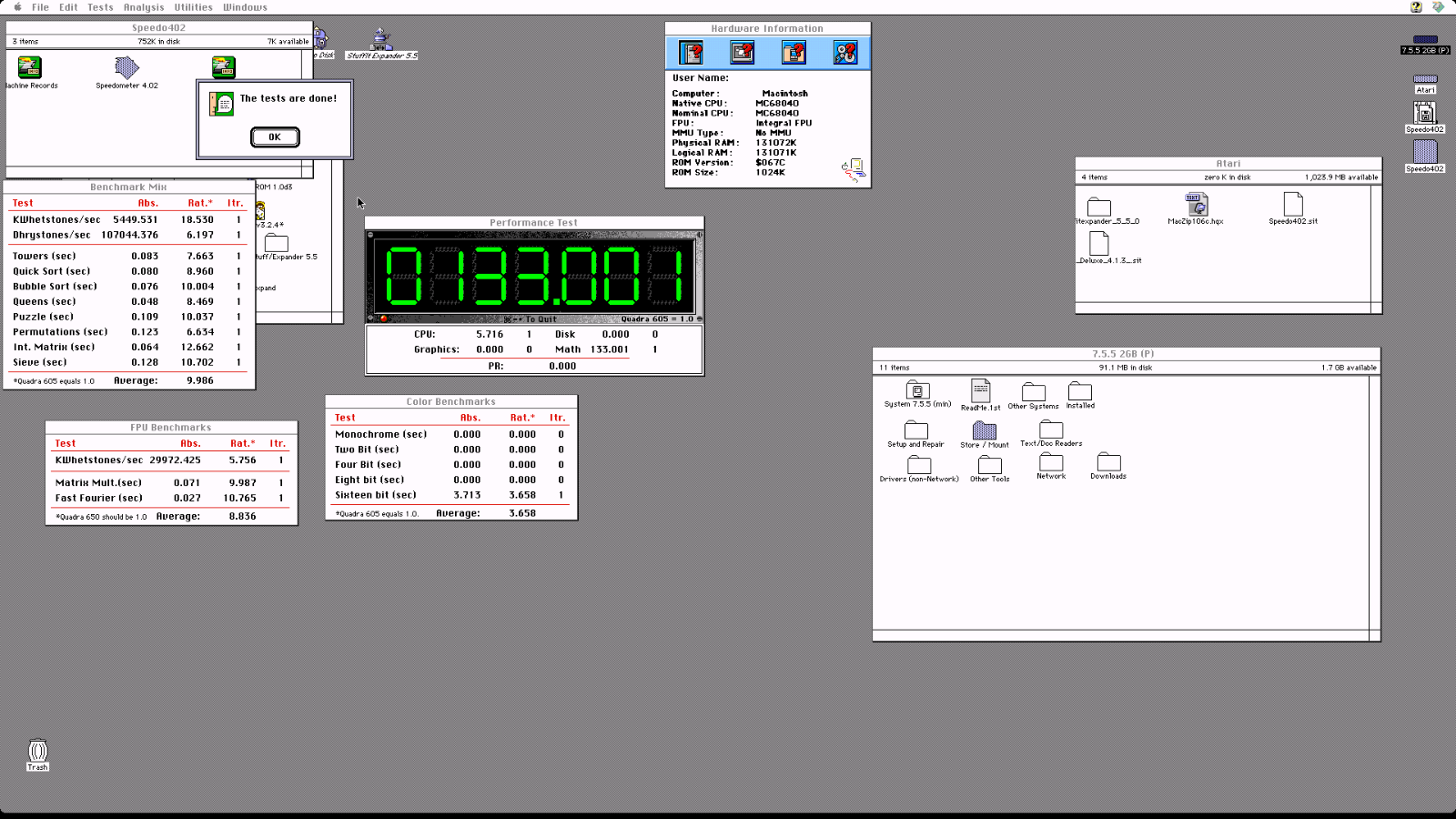Click "Fast Fourier (sec)" in FPU Benchmarks
Screen dimensions: 1456x819
click(x=99, y=498)
